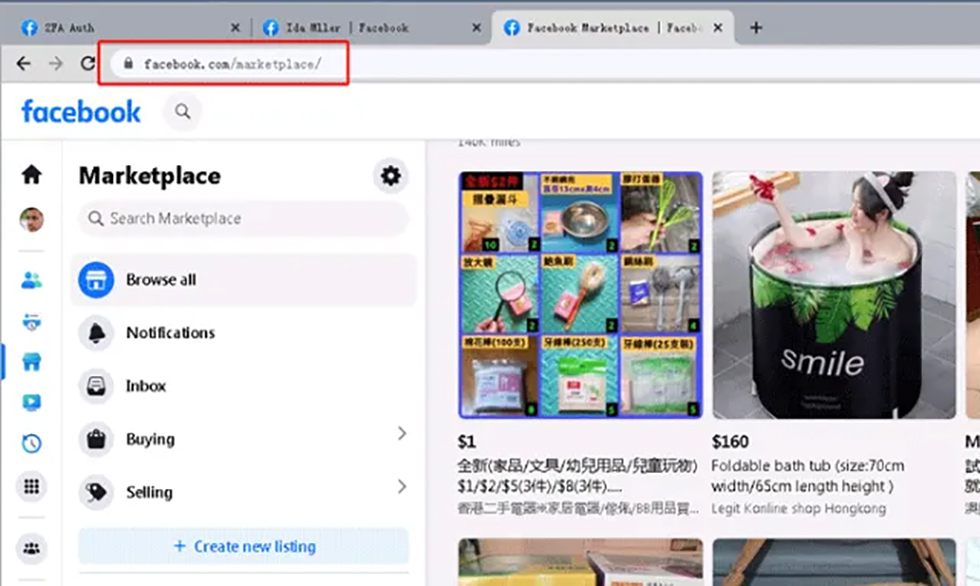Click the Groups icon at bottom of sidebar
Screen dimensions: 980x586
(32, 547)
